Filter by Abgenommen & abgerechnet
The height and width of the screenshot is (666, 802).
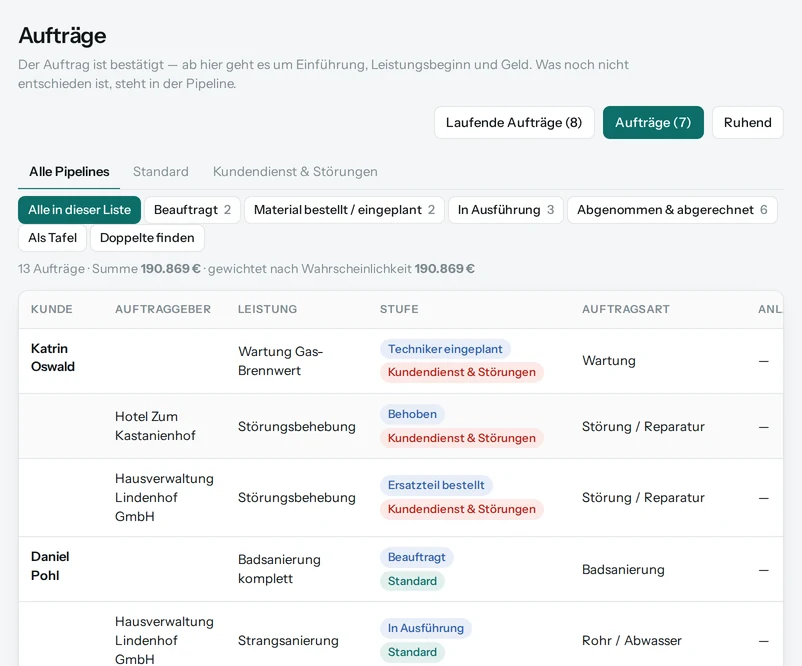point(672,210)
